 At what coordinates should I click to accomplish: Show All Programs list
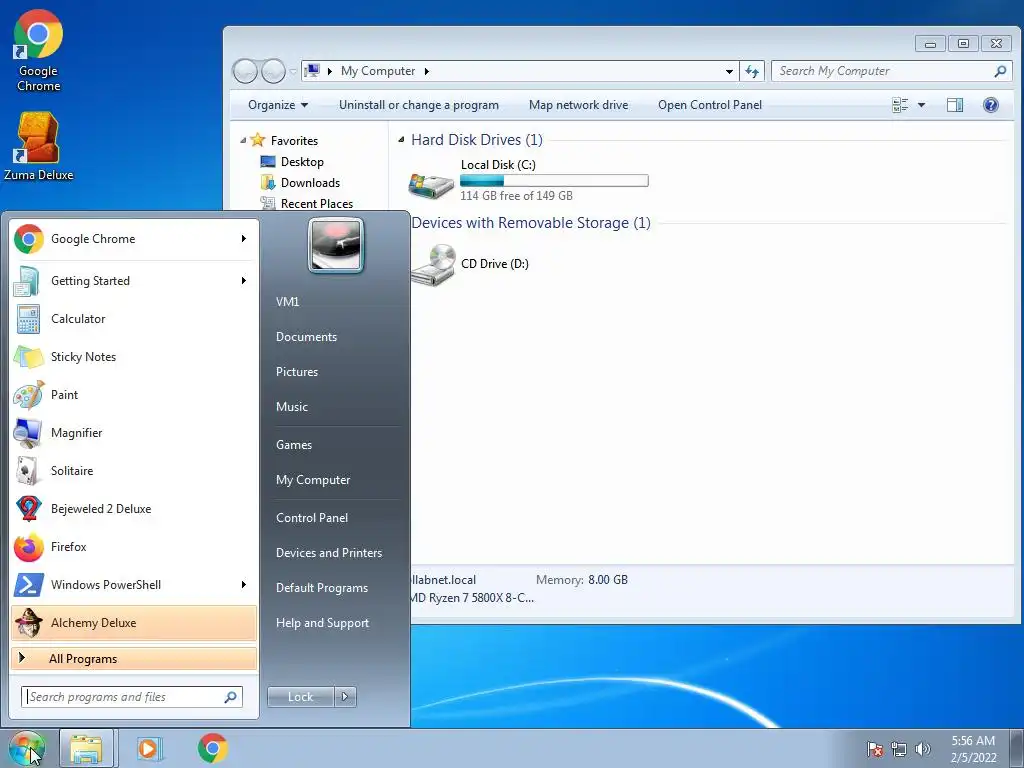(x=134, y=659)
